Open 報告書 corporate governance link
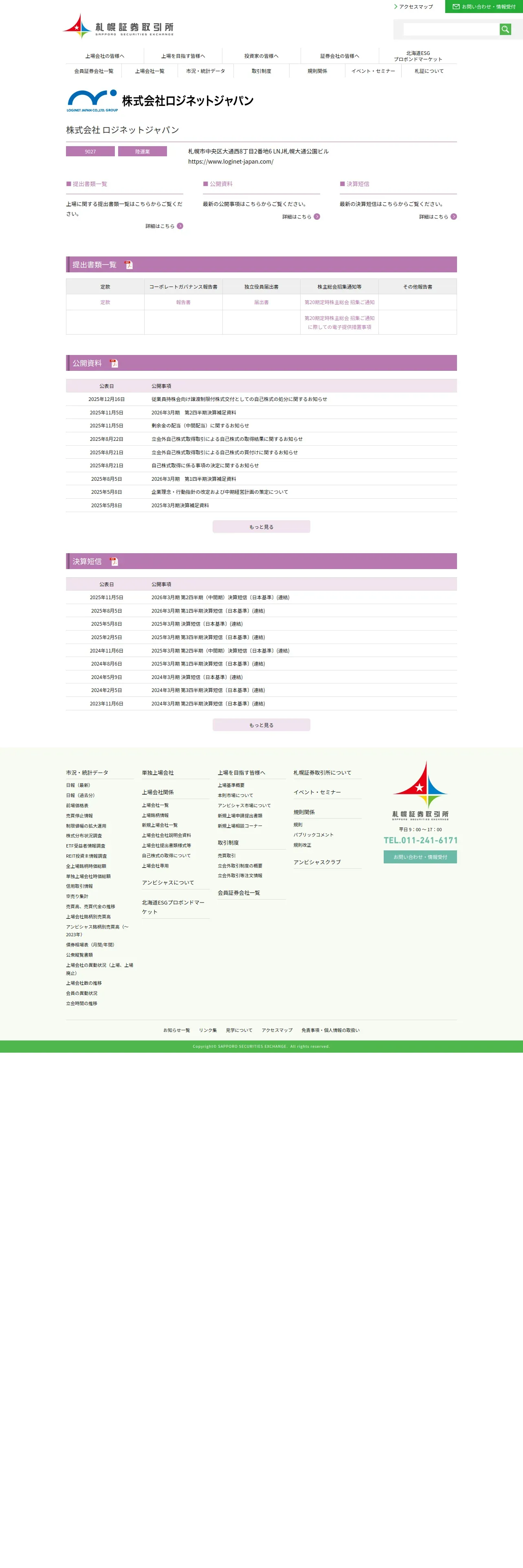The image size is (523, 1568). click(x=183, y=302)
